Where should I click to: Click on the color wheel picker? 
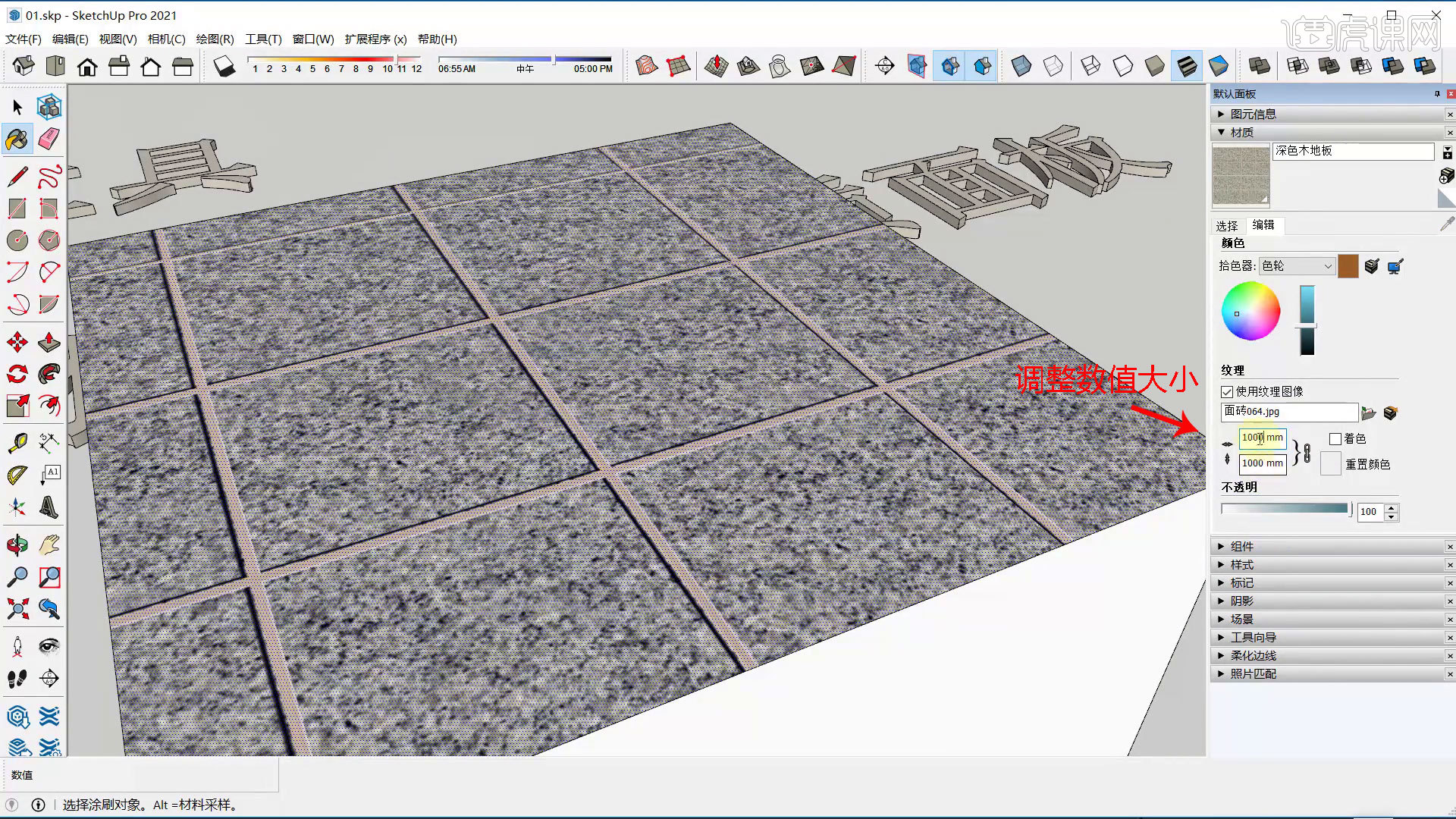[x=1250, y=311]
